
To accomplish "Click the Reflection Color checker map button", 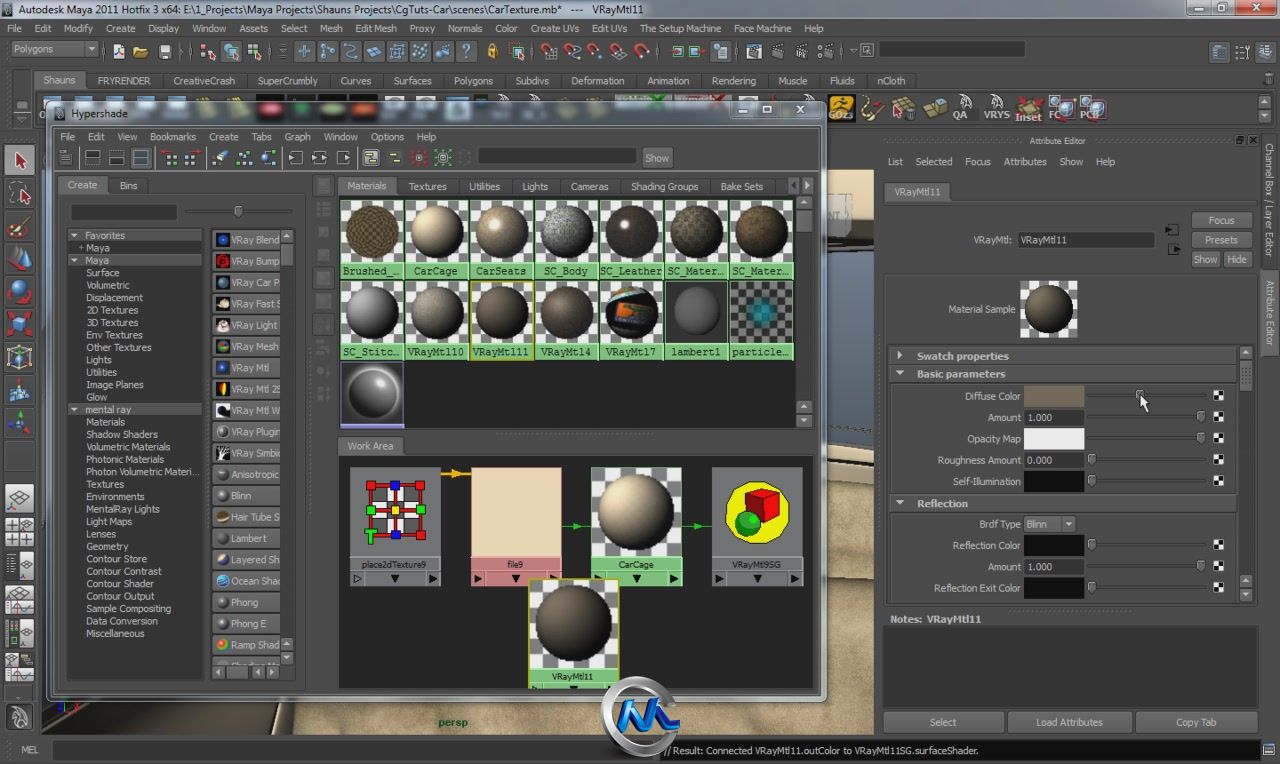I will [1218, 545].
